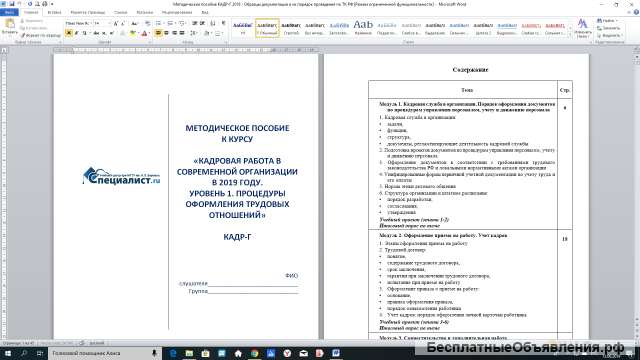Click the Save icon in the quick access toolbar
The width and height of the screenshot is (640, 360).
(12, 4)
